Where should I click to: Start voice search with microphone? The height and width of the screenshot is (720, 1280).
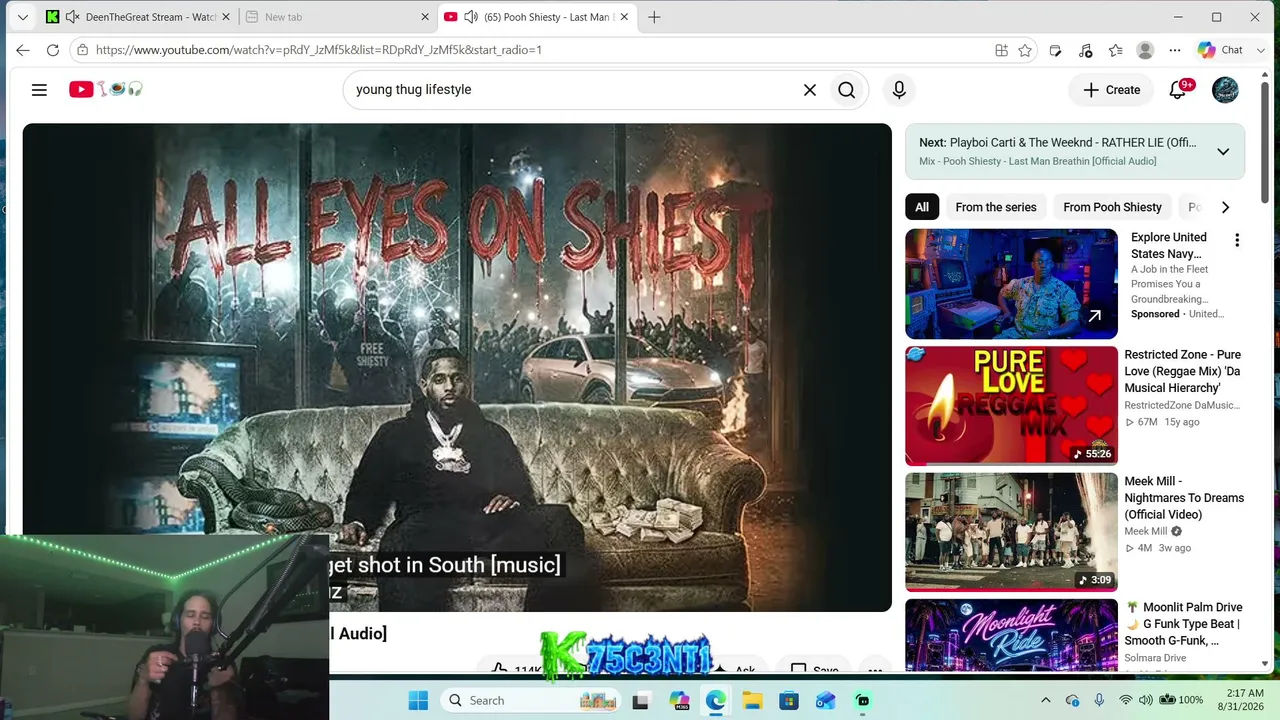coord(899,90)
